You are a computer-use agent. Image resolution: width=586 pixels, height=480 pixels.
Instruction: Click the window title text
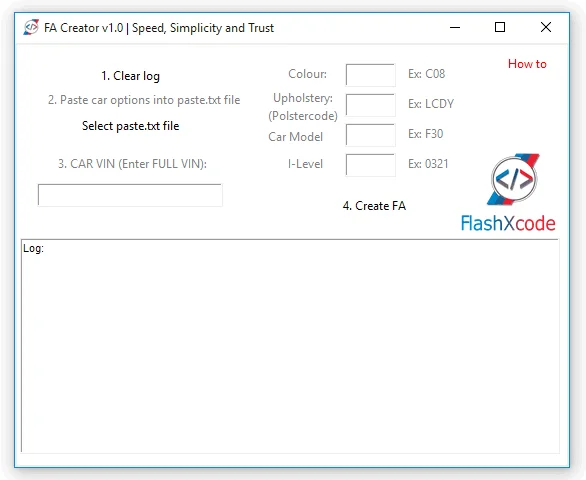159,28
